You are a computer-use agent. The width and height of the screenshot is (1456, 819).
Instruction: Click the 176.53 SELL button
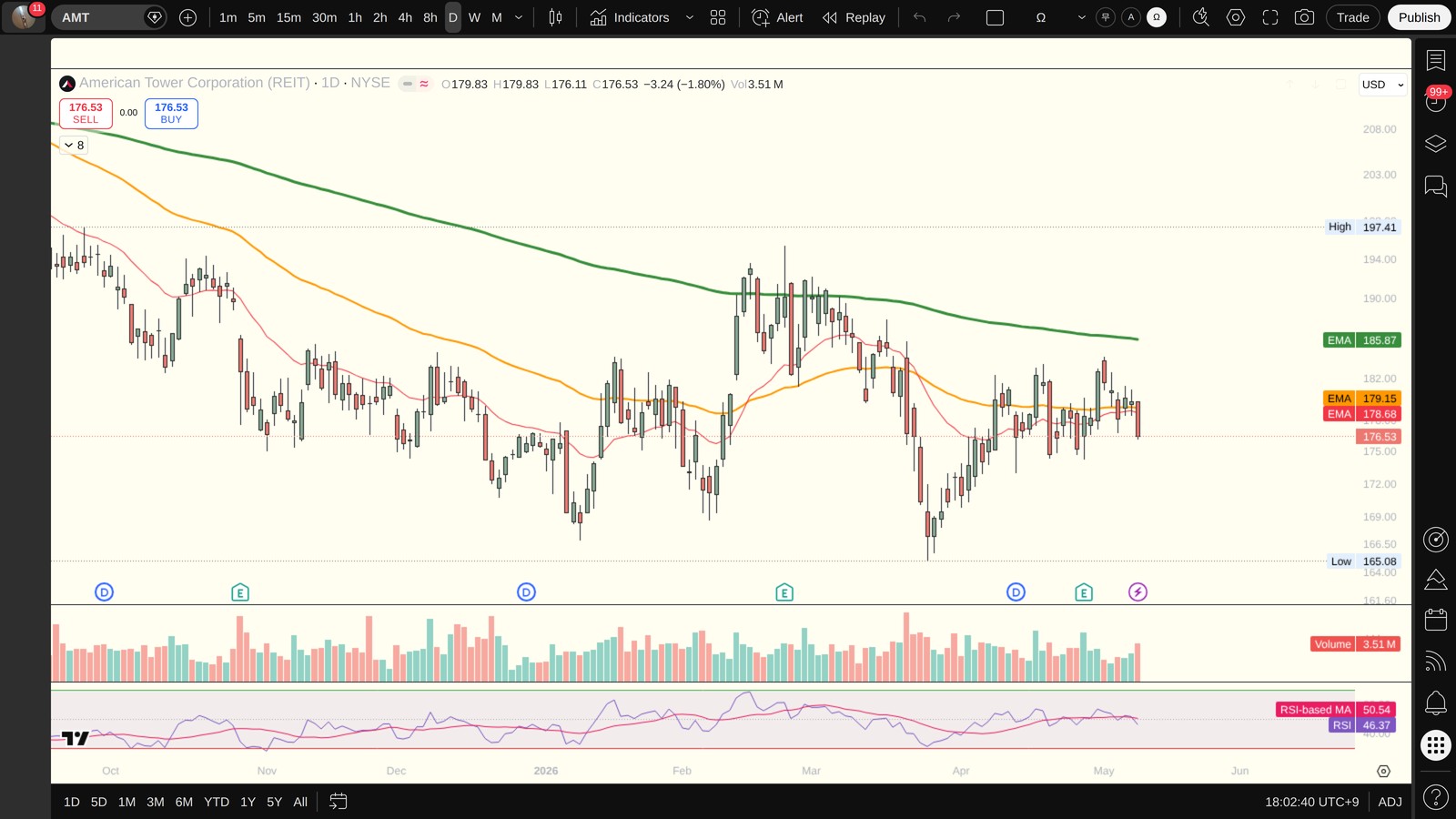point(86,113)
